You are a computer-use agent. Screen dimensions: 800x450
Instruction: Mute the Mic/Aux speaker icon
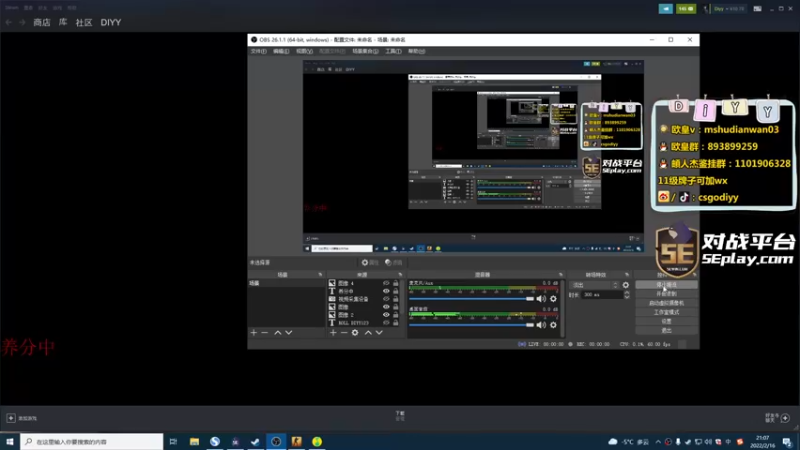click(x=541, y=299)
